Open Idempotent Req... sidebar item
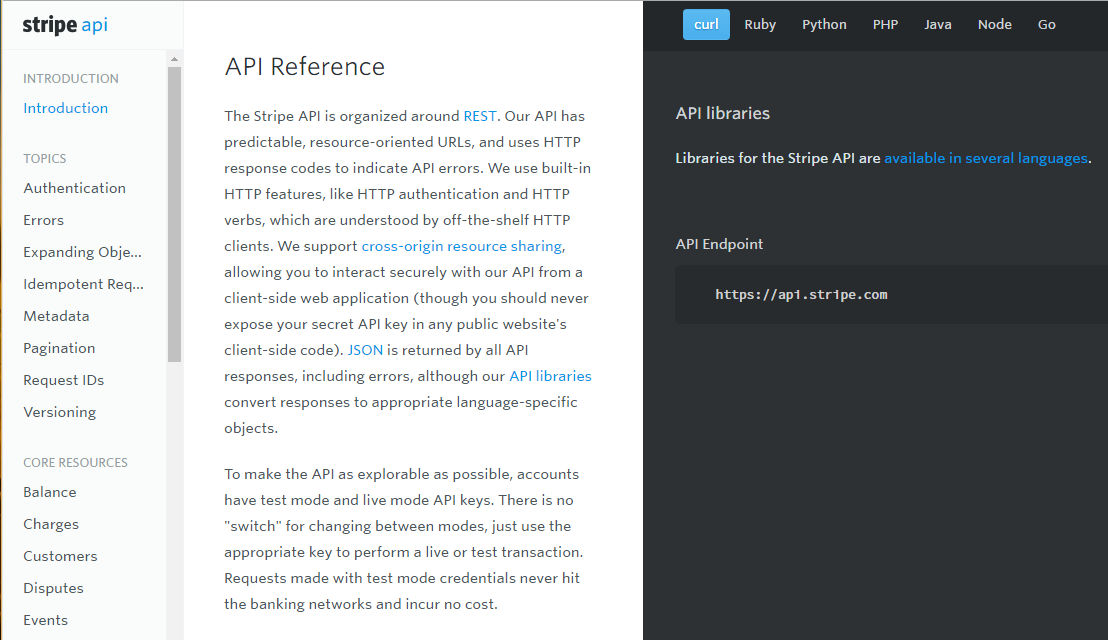Viewport: 1108px width, 640px height. [x=83, y=284]
